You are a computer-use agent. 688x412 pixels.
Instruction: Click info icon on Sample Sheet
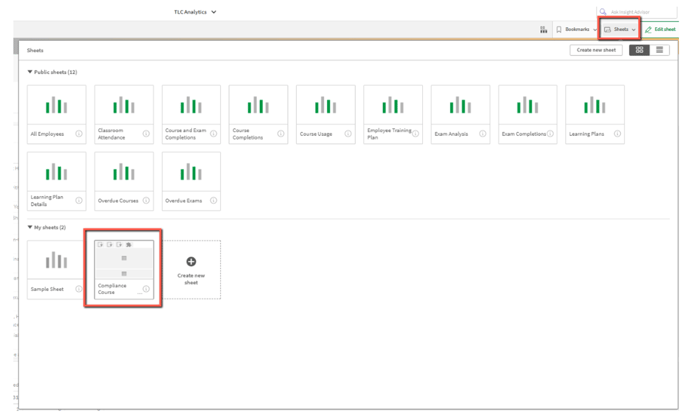click(x=78, y=289)
